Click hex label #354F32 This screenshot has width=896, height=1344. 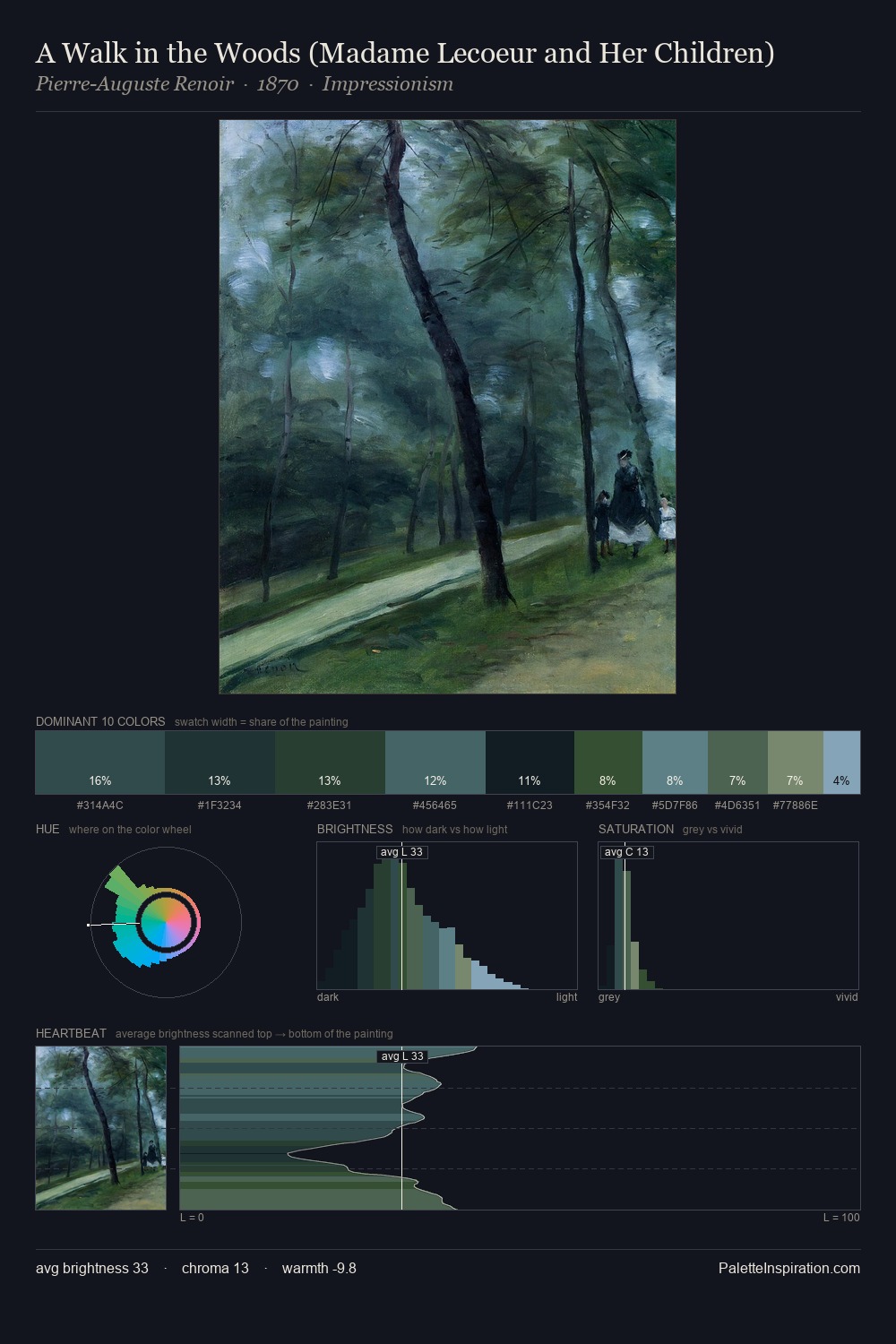pos(608,805)
